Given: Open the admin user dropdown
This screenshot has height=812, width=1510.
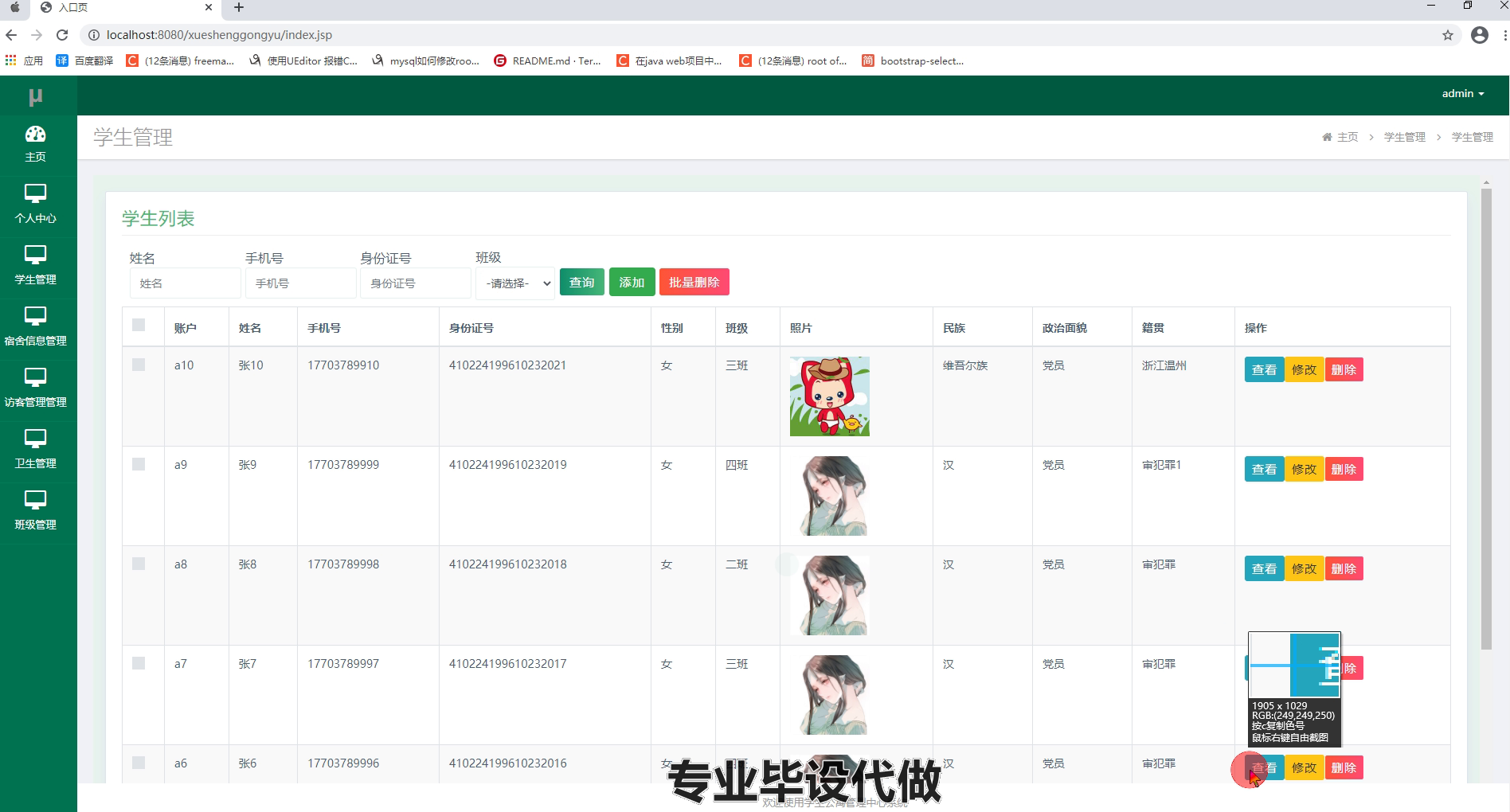Looking at the screenshot, I should tap(1463, 94).
